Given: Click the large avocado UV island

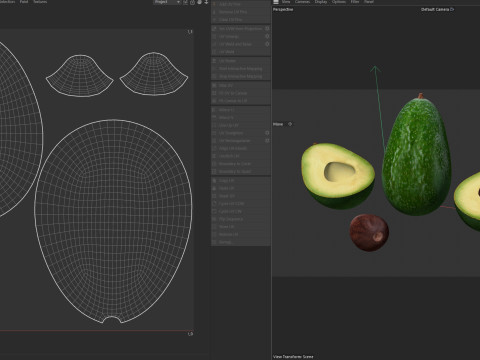Looking at the screenshot, I should tap(113, 221).
